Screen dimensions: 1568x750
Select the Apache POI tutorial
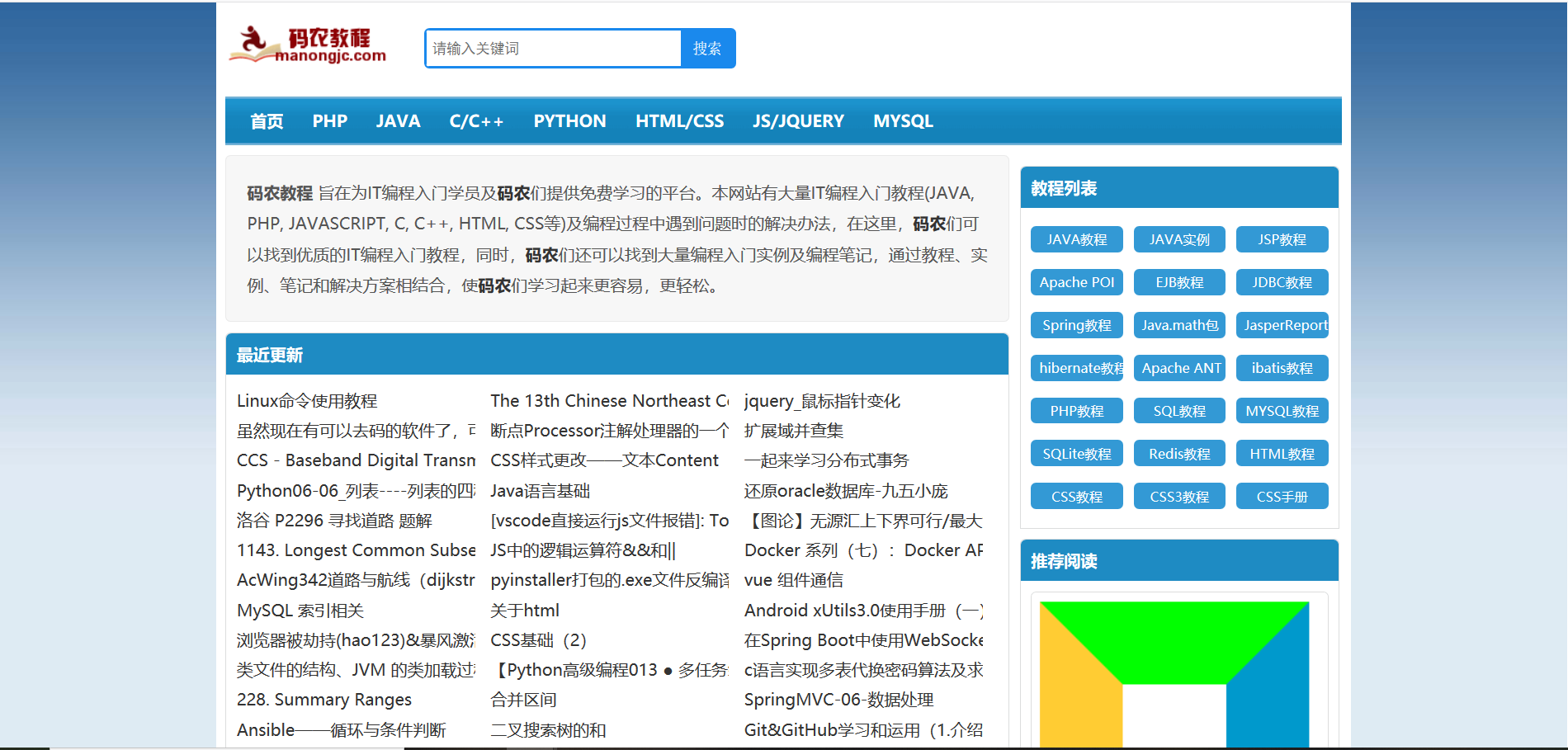1076,282
